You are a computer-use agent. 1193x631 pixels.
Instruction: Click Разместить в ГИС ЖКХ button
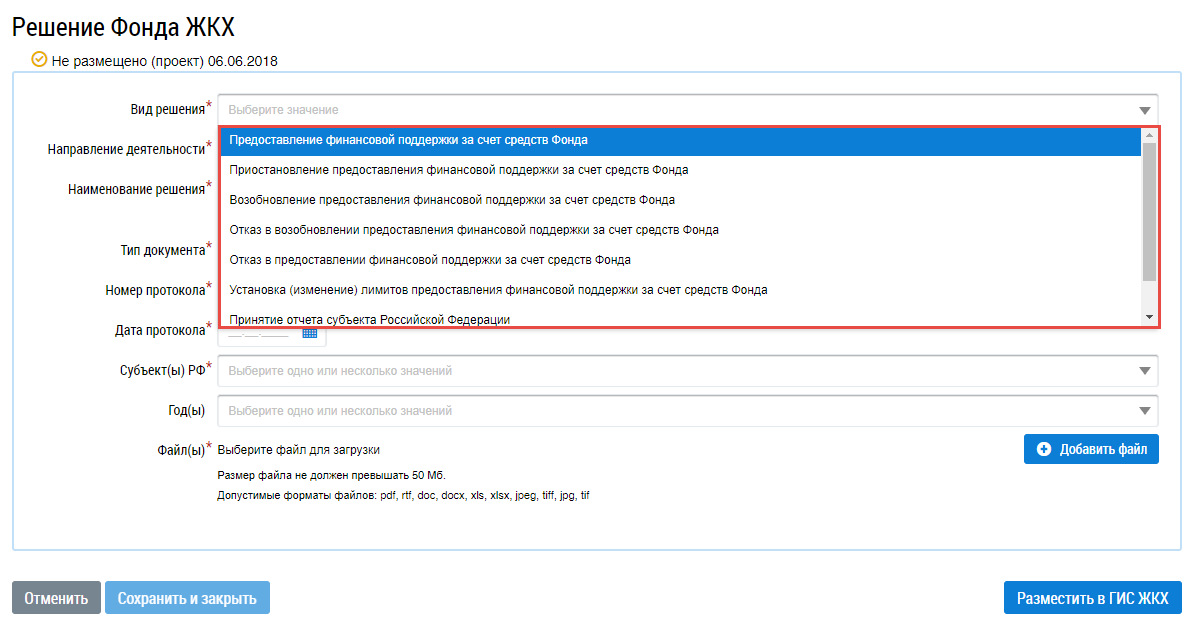pos(1092,598)
